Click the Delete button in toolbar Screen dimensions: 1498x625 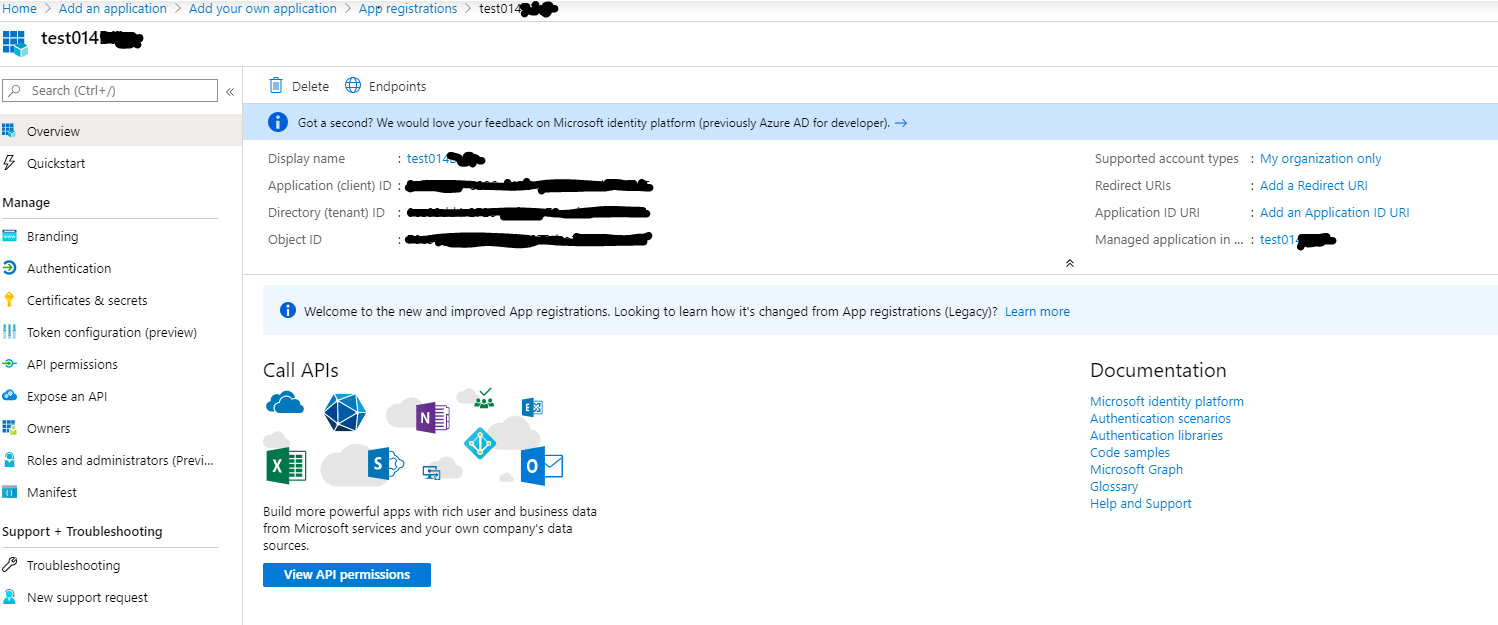(299, 86)
